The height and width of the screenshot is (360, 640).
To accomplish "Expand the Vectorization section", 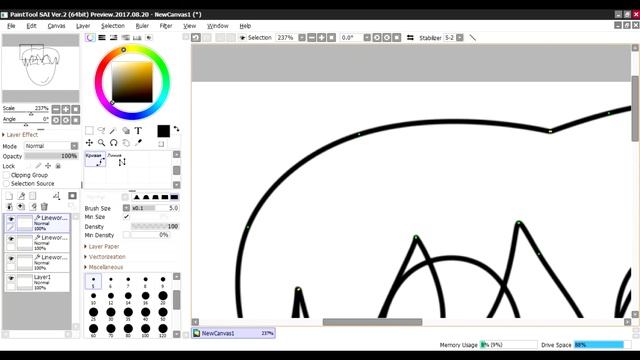I will (105, 257).
